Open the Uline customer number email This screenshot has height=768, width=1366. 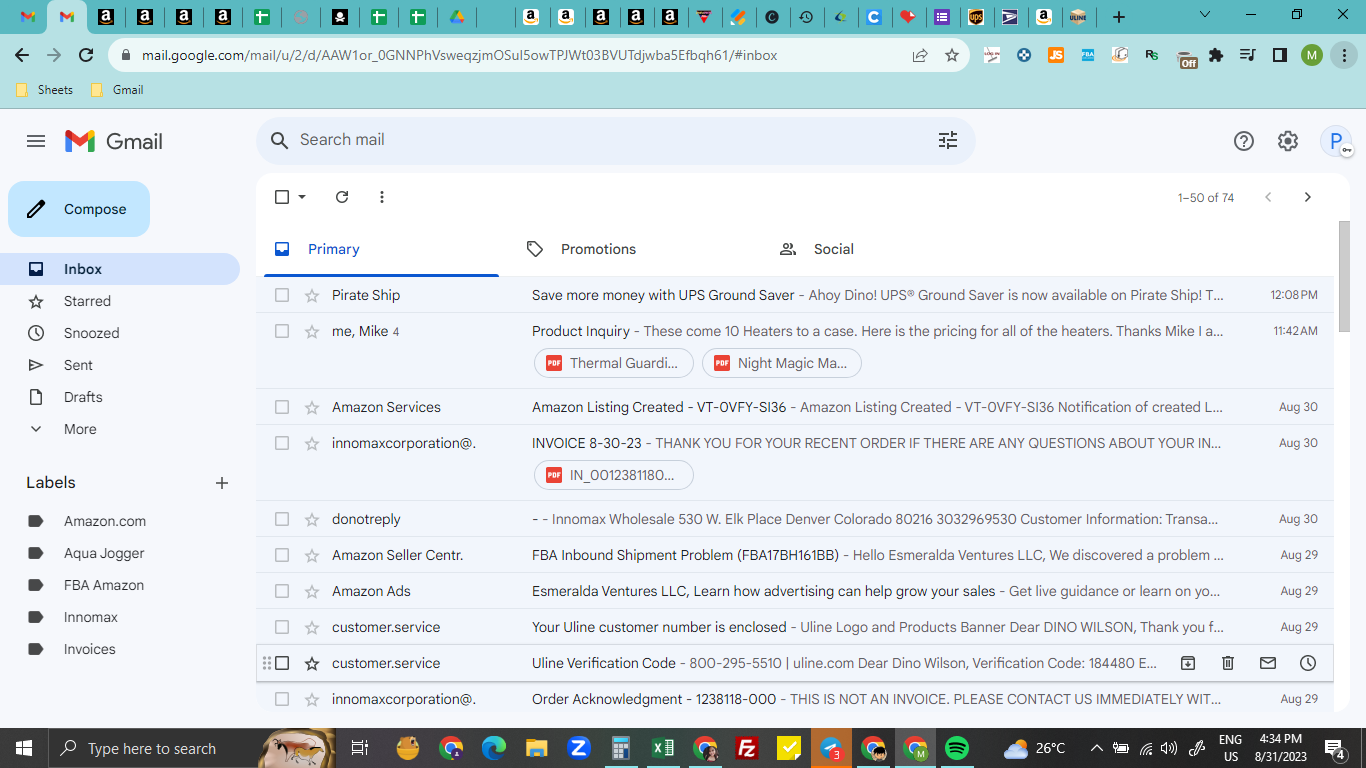795,627
